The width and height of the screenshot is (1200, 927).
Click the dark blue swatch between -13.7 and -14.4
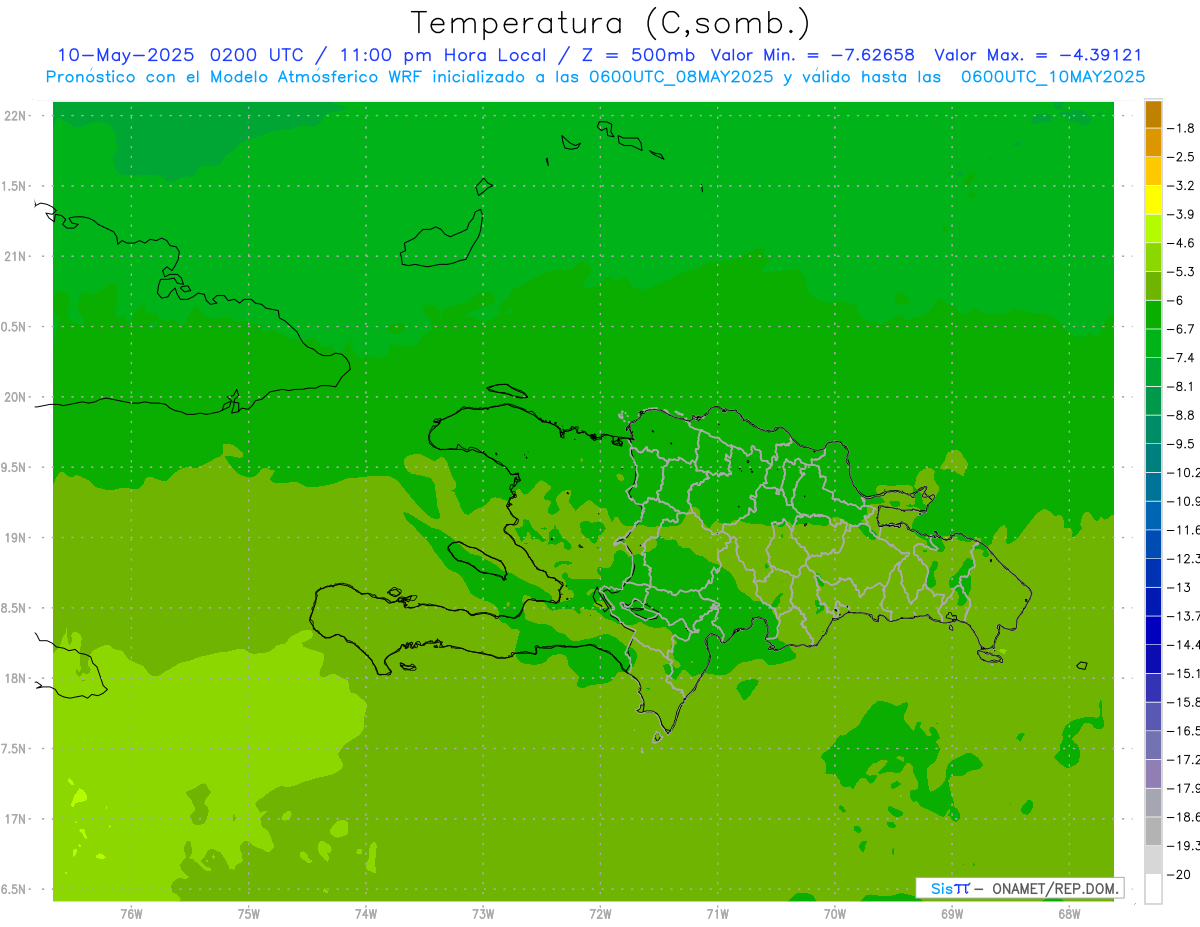point(1153,630)
